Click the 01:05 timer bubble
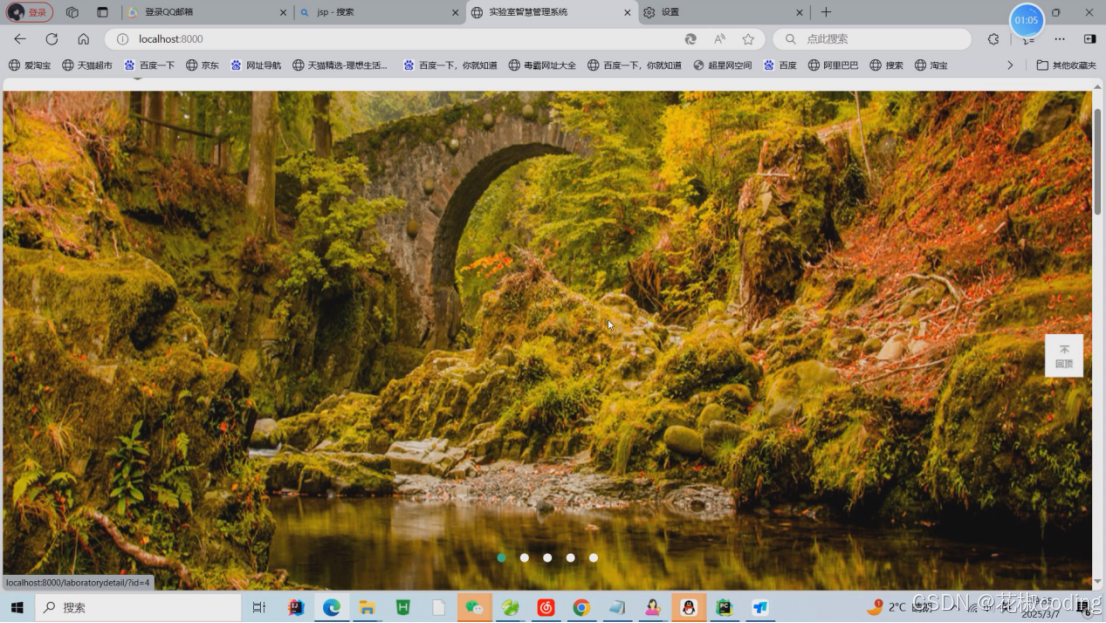Viewport: 1106px width, 623px height. [x=1026, y=20]
